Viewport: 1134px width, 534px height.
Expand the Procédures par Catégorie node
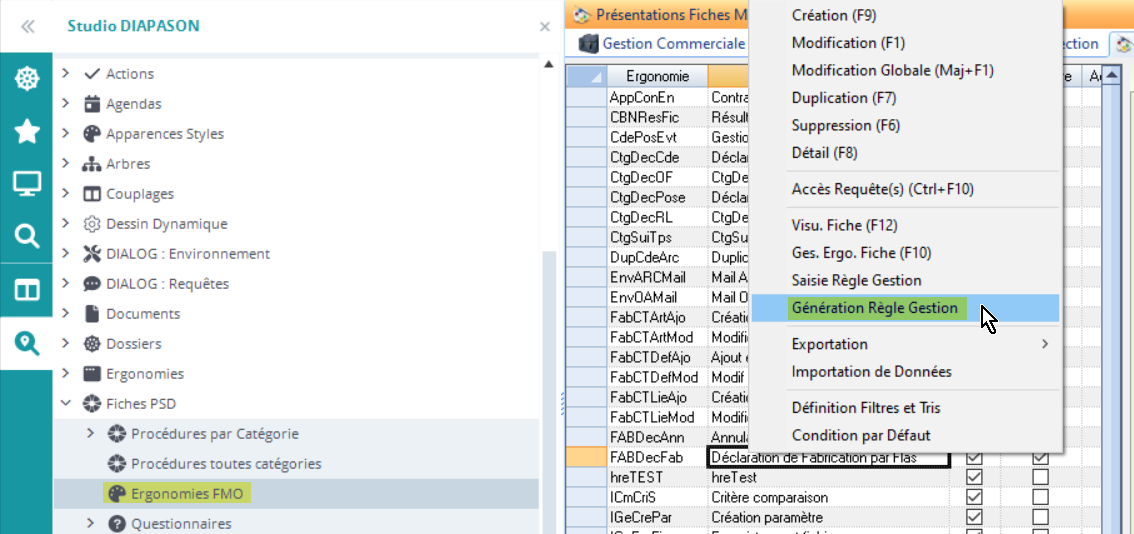[91, 434]
